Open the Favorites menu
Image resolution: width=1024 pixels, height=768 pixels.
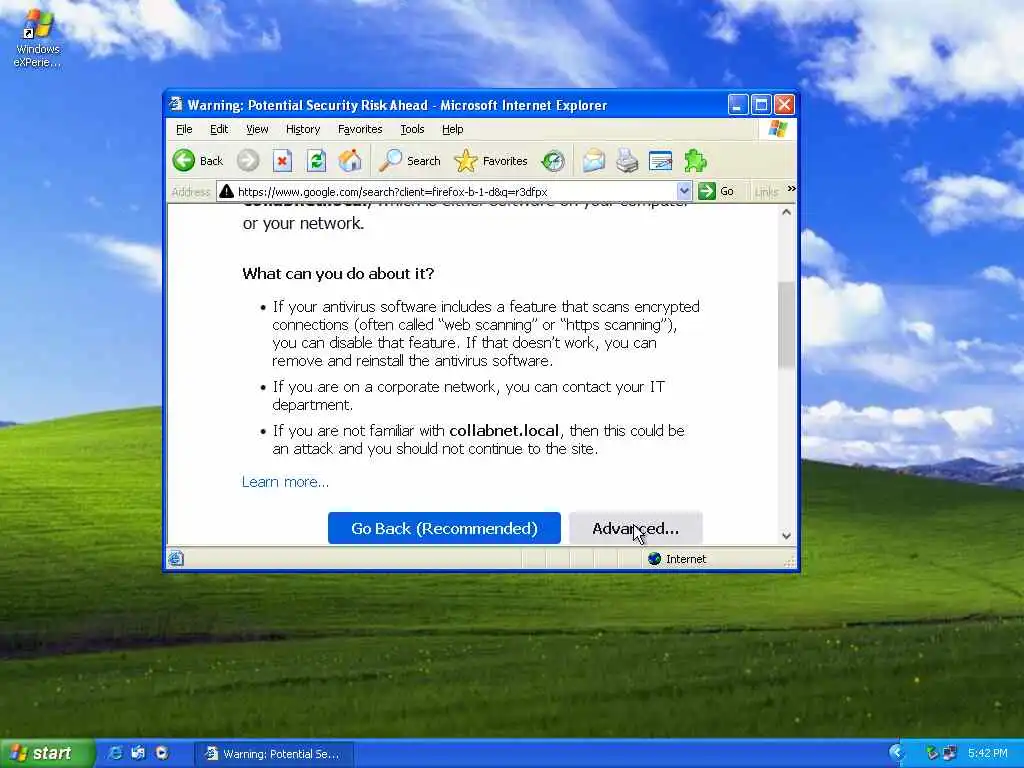pyautogui.click(x=360, y=129)
